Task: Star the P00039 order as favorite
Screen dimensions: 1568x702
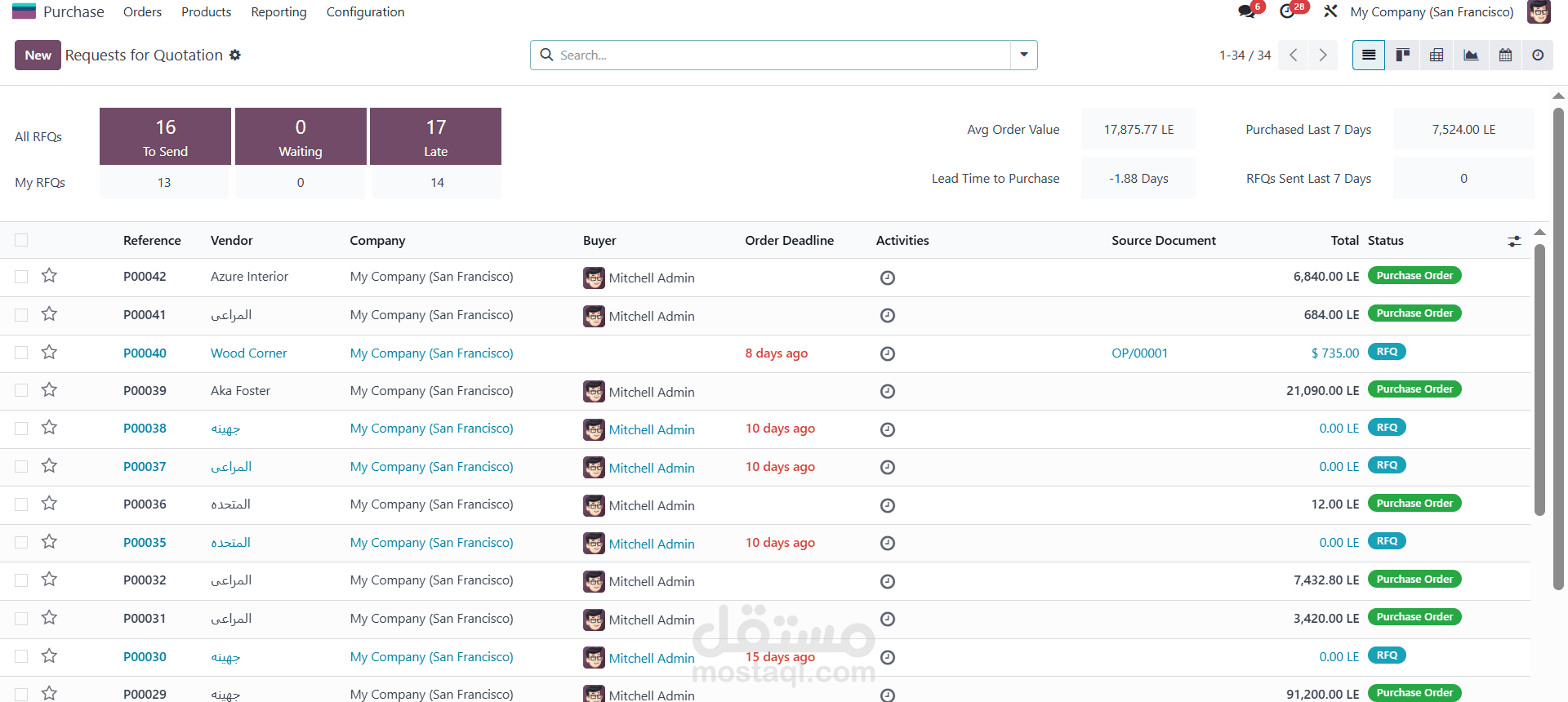Action: point(49,390)
